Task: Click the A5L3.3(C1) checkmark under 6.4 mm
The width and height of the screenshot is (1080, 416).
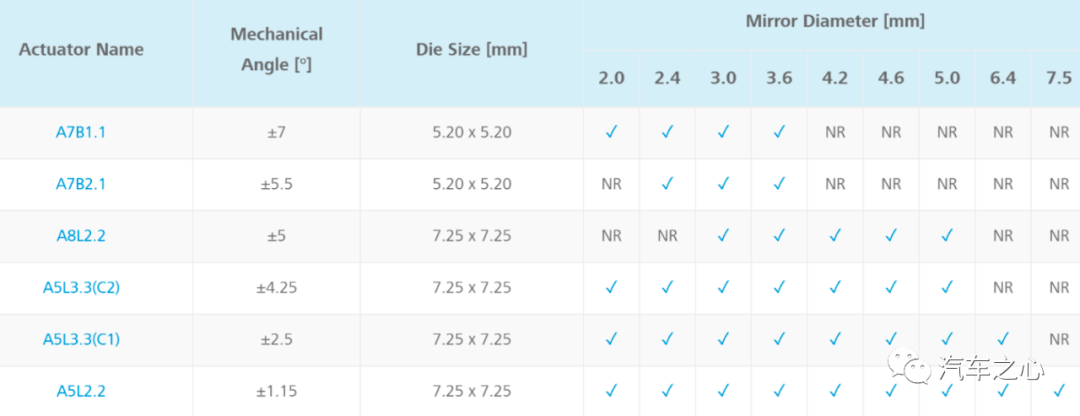Action: pyautogui.click(x=1003, y=339)
